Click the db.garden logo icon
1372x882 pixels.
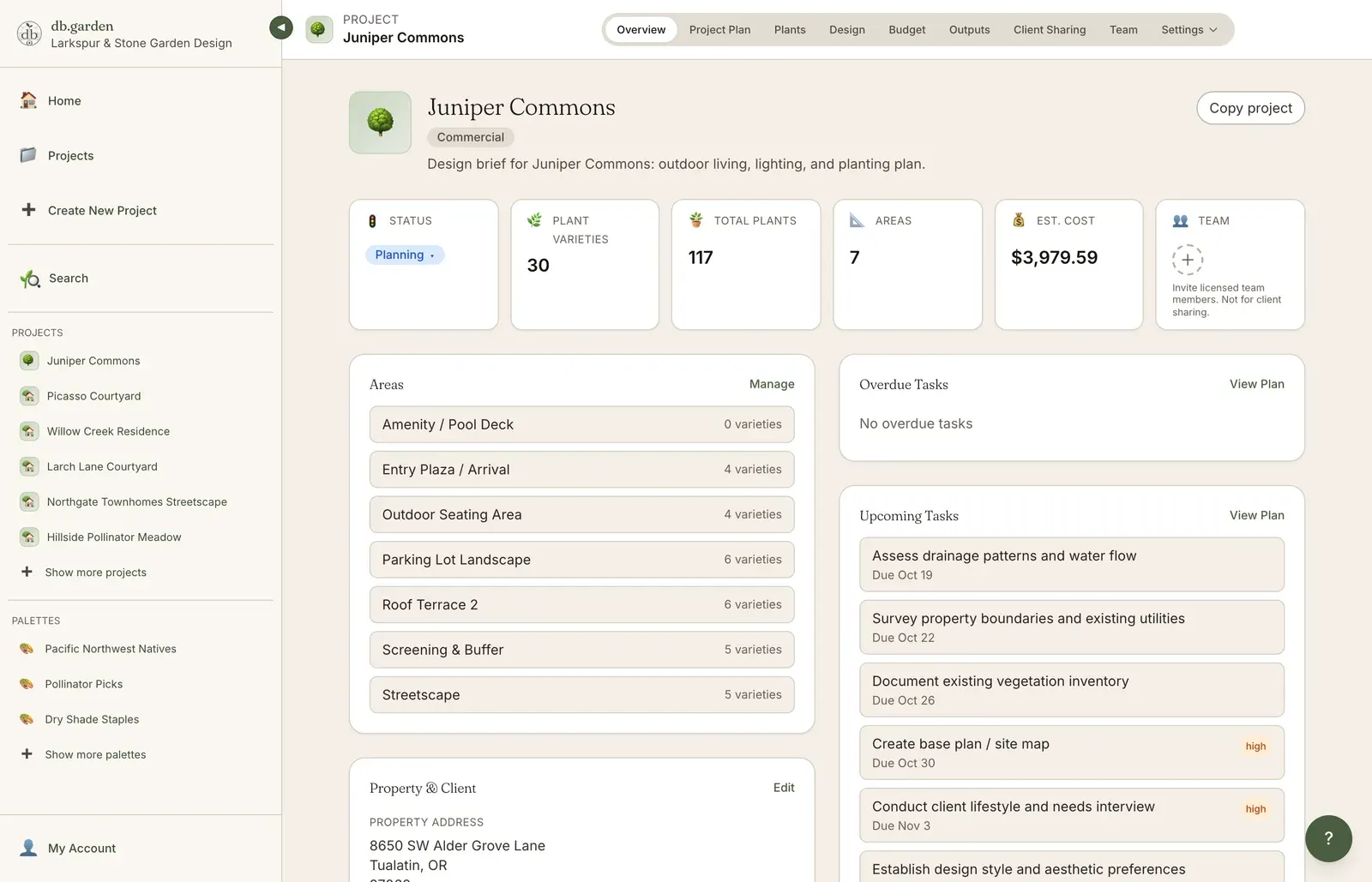[x=29, y=33]
